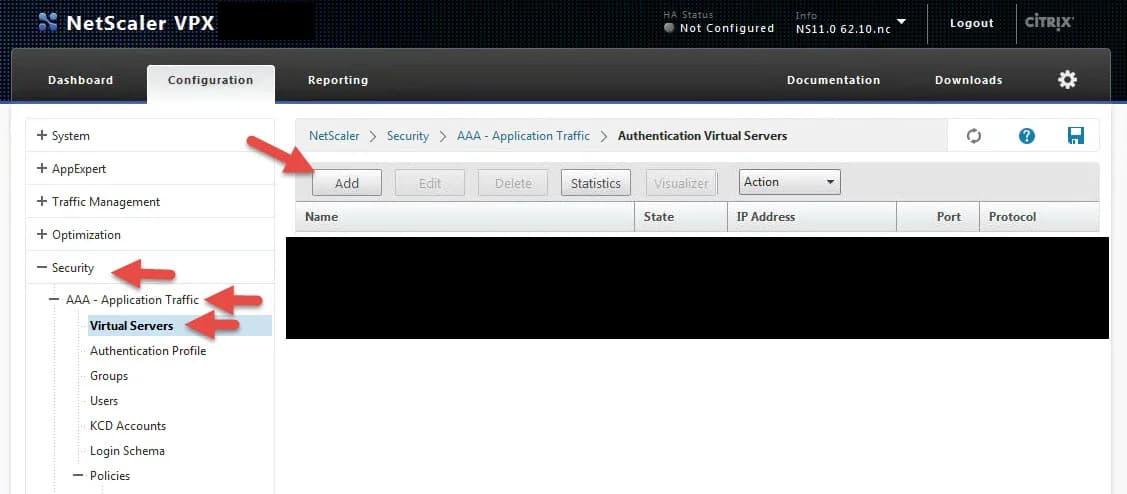
Task: Open the Action dropdown
Action: click(789, 182)
